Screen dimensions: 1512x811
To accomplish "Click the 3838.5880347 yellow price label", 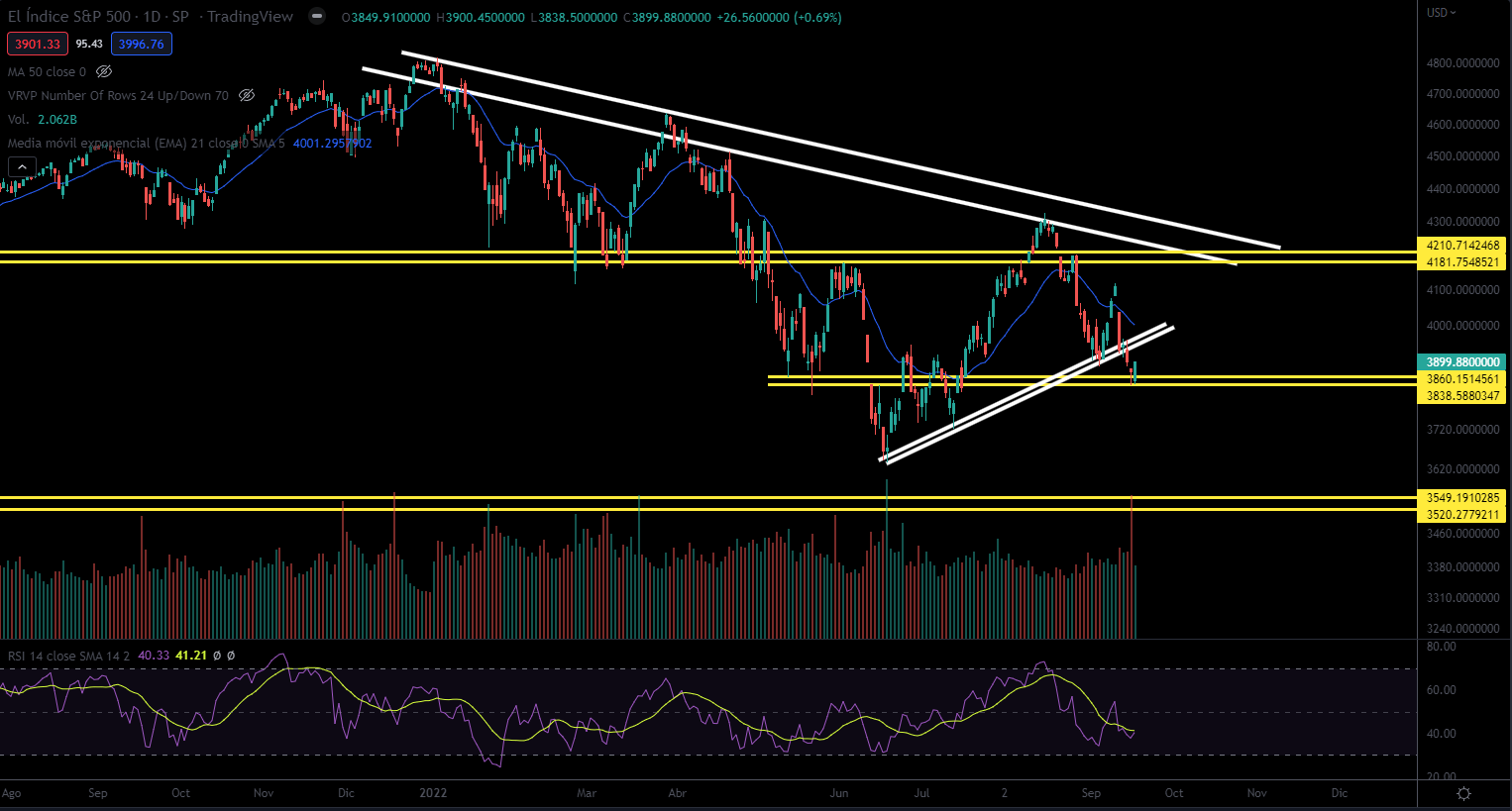I will coord(1462,396).
